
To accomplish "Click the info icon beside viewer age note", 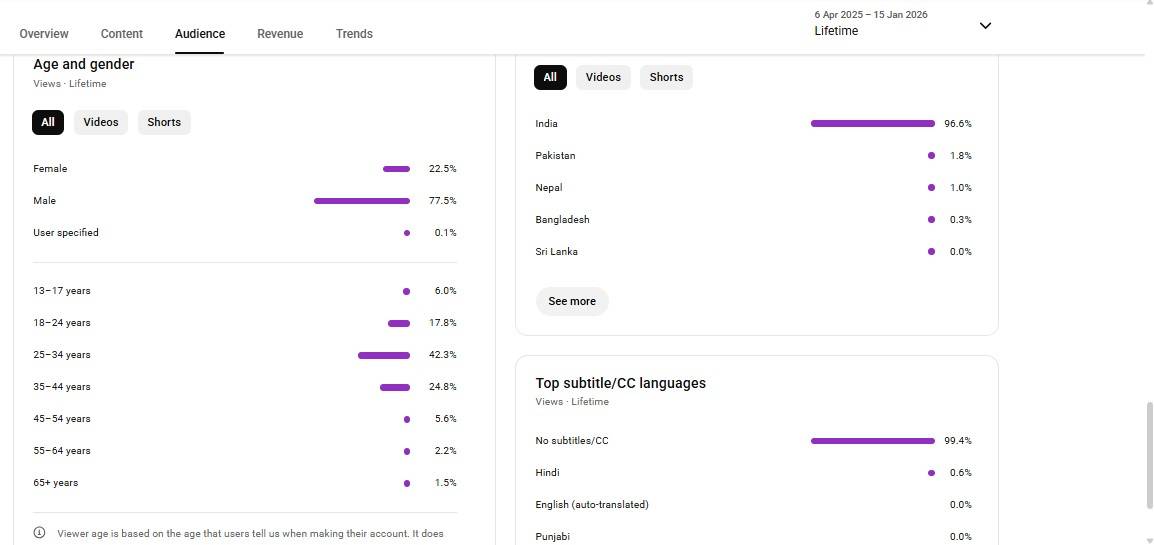I will tap(40, 533).
